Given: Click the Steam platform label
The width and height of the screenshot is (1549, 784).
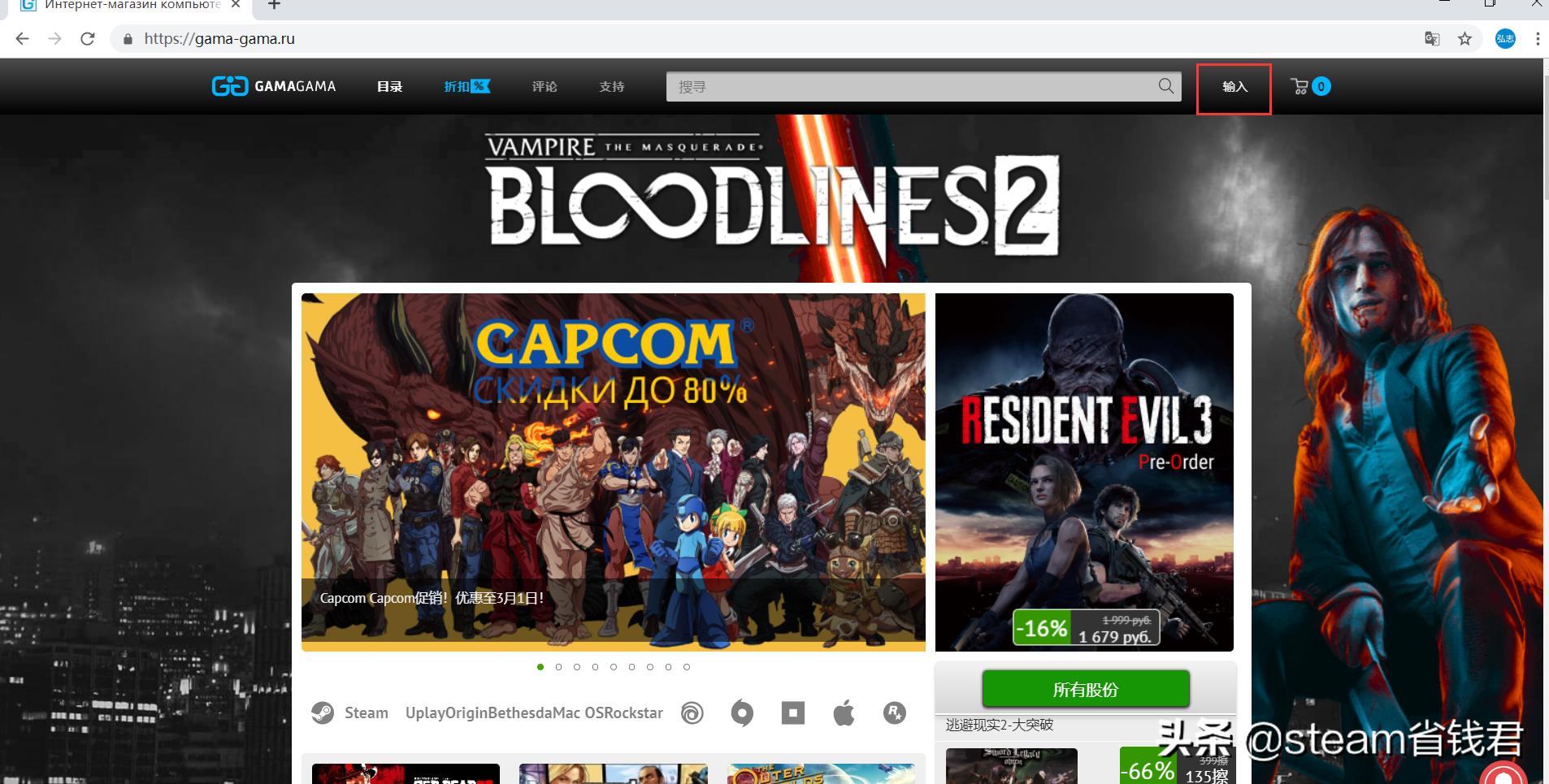Looking at the screenshot, I should [367, 713].
